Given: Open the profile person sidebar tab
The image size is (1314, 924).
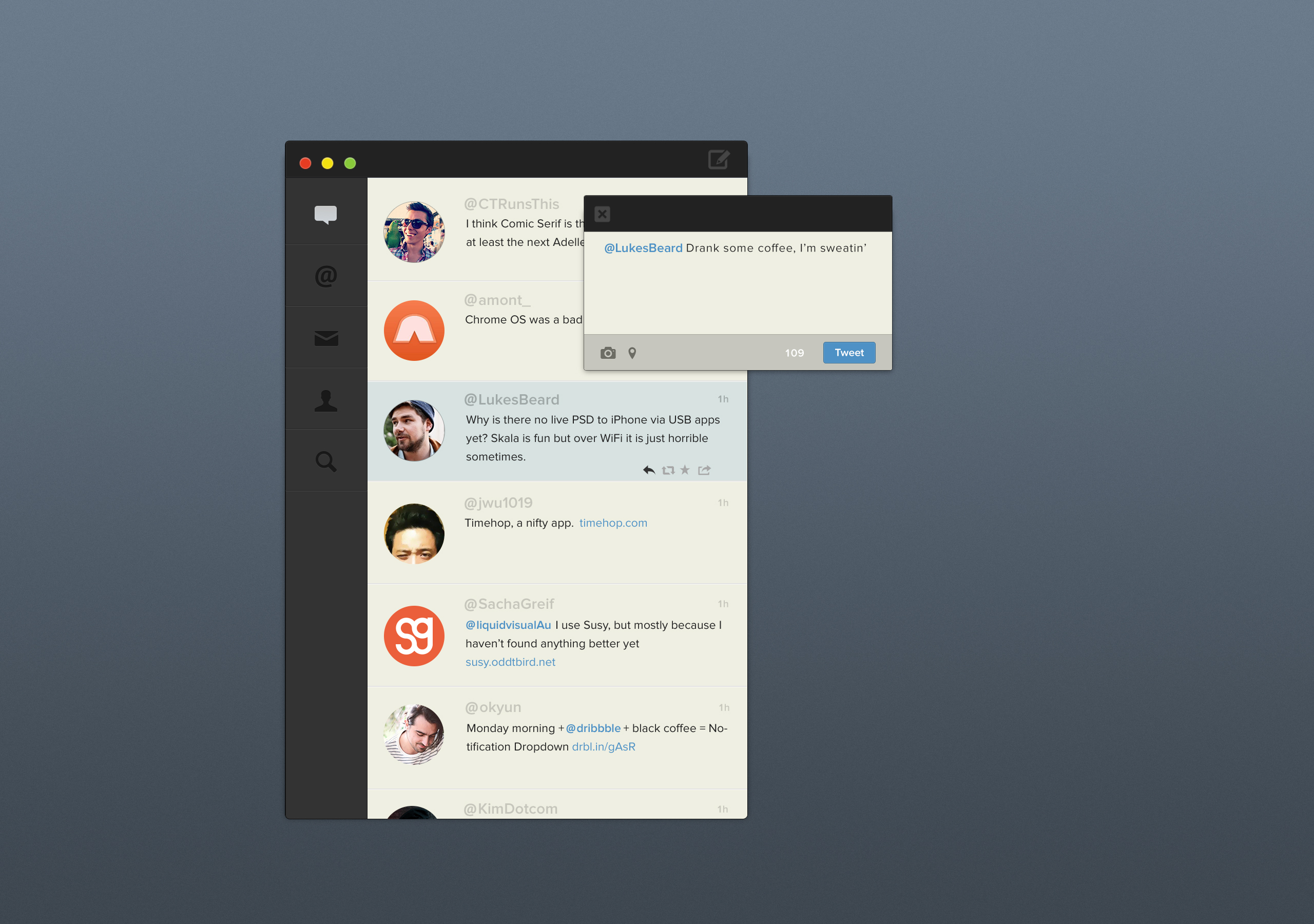Looking at the screenshot, I should (x=325, y=400).
